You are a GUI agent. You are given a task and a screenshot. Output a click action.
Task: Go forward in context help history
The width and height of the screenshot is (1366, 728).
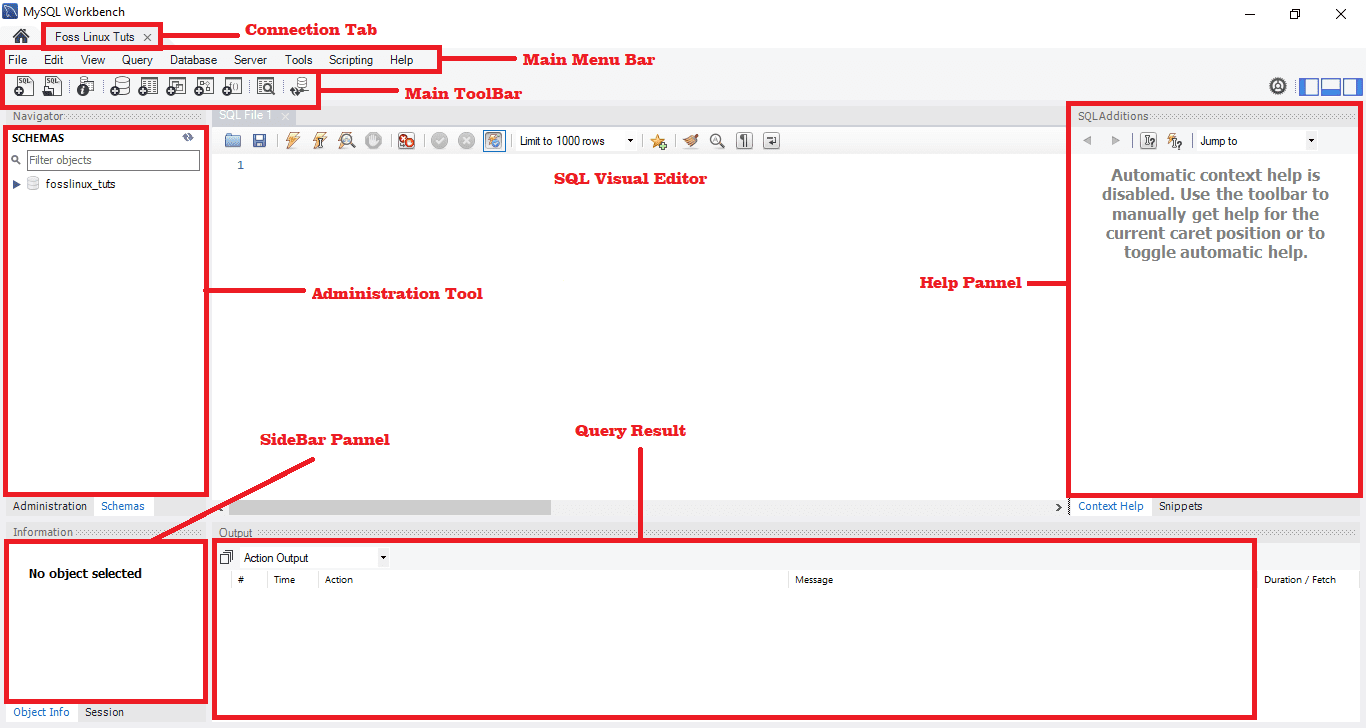tap(1116, 141)
